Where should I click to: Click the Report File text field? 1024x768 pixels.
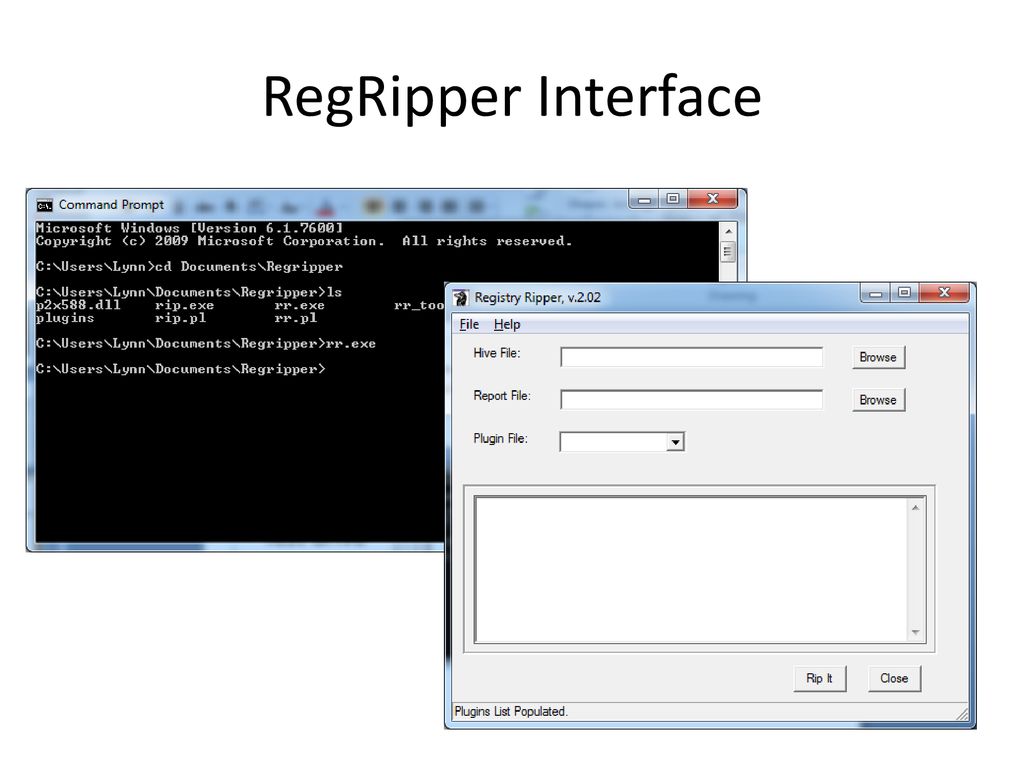[691, 400]
